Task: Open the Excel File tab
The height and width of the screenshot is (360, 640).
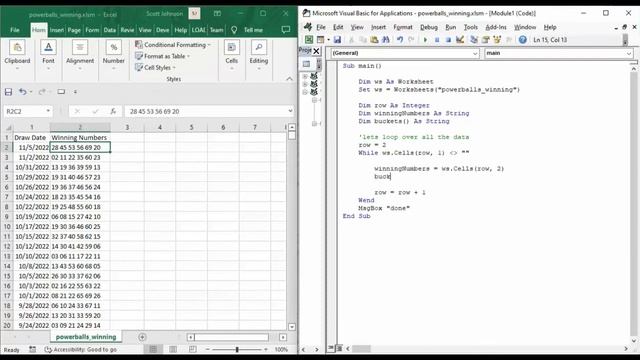Action: point(15,30)
